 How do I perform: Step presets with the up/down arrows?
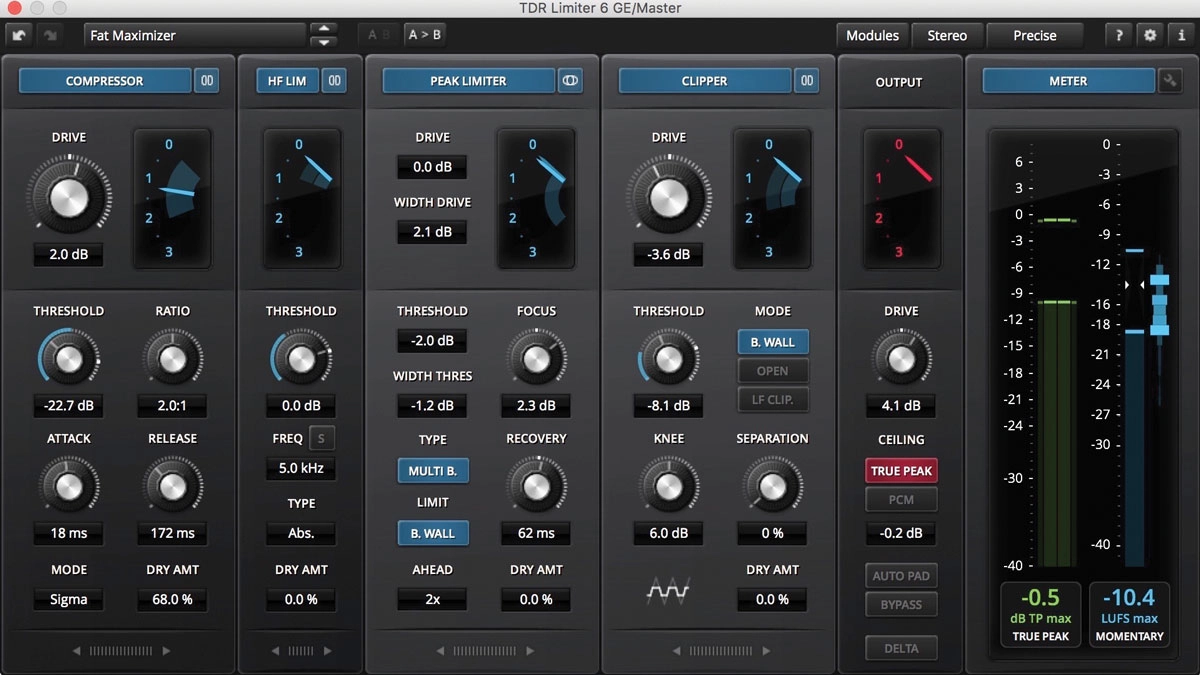[x=323, y=35]
